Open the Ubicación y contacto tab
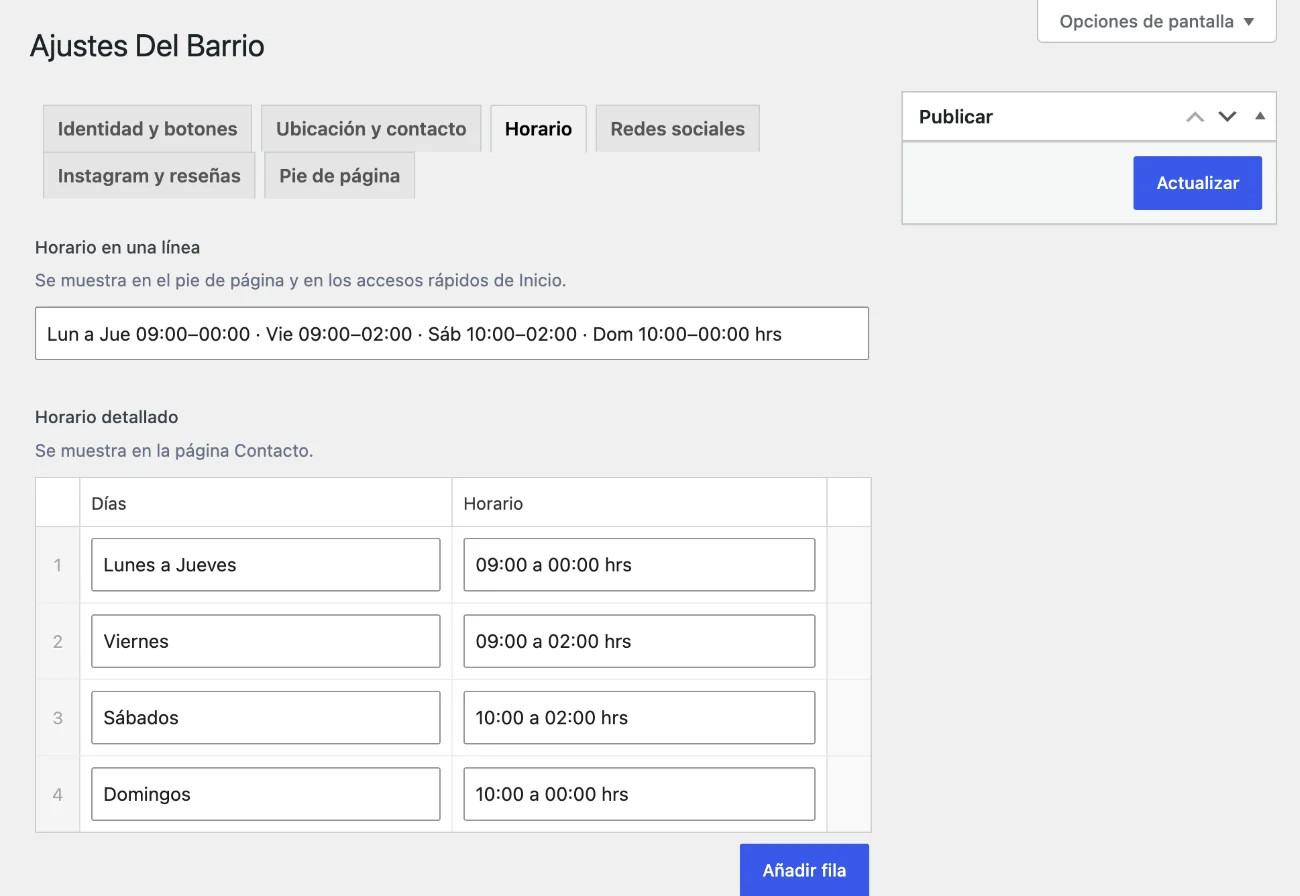 371,129
